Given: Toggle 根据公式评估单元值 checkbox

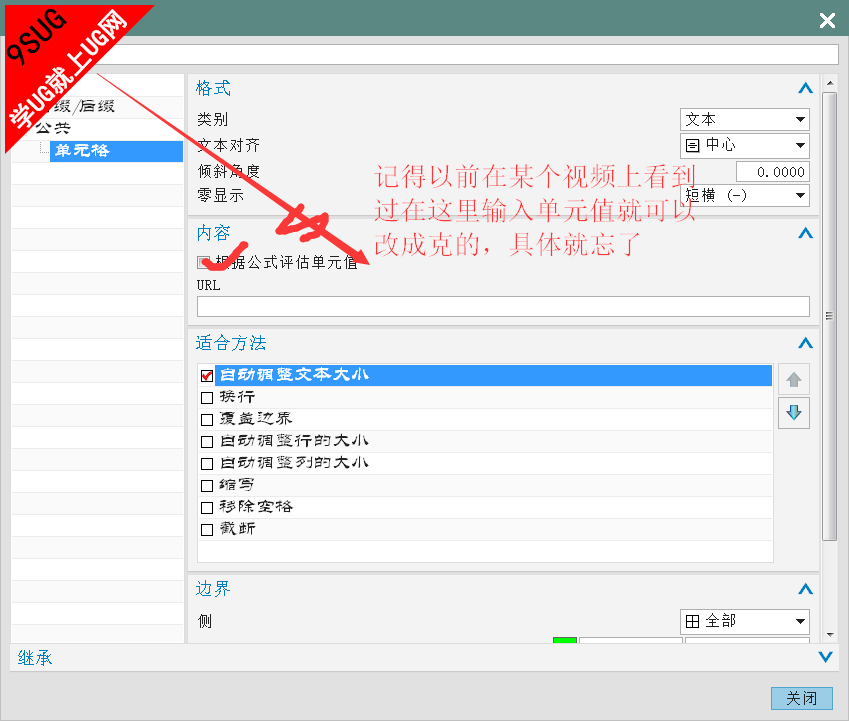Looking at the screenshot, I should pyautogui.click(x=204, y=263).
